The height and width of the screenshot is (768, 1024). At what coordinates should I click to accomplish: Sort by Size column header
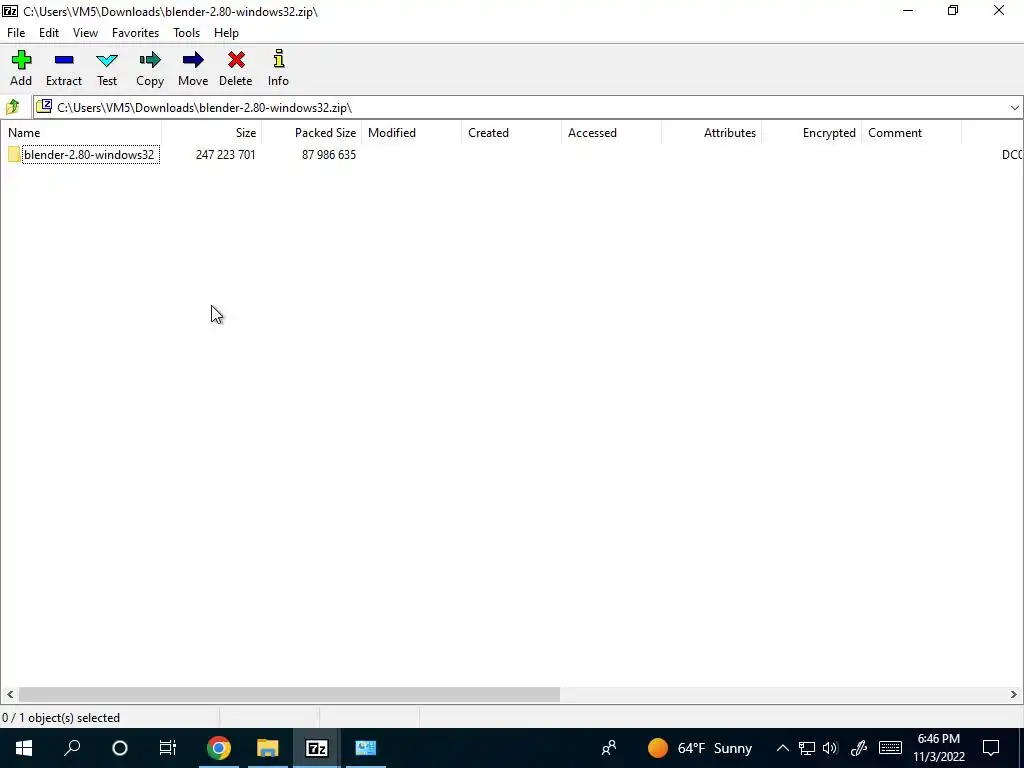(212, 133)
